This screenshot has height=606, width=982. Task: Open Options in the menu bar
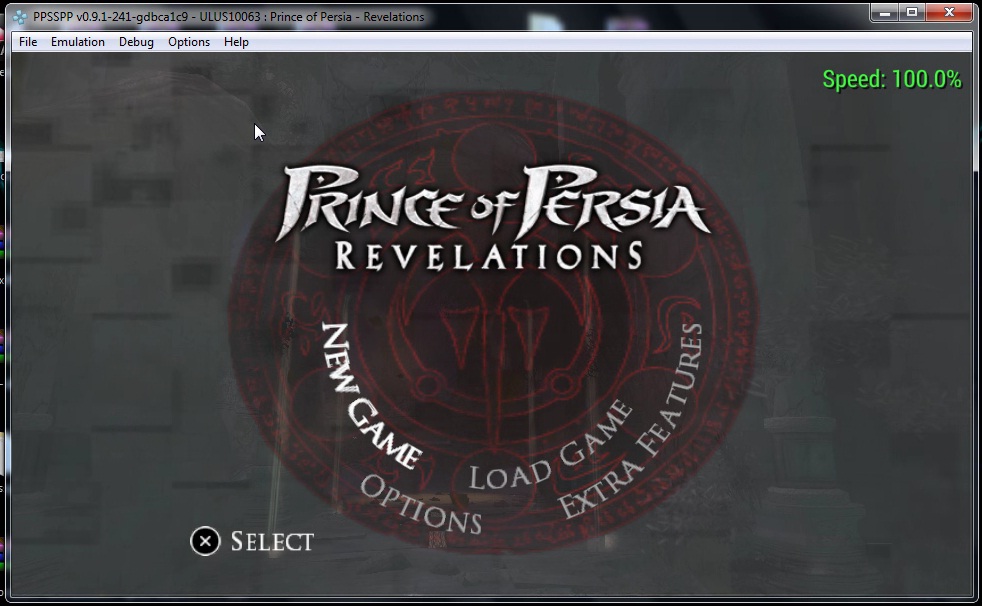pyautogui.click(x=189, y=42)
